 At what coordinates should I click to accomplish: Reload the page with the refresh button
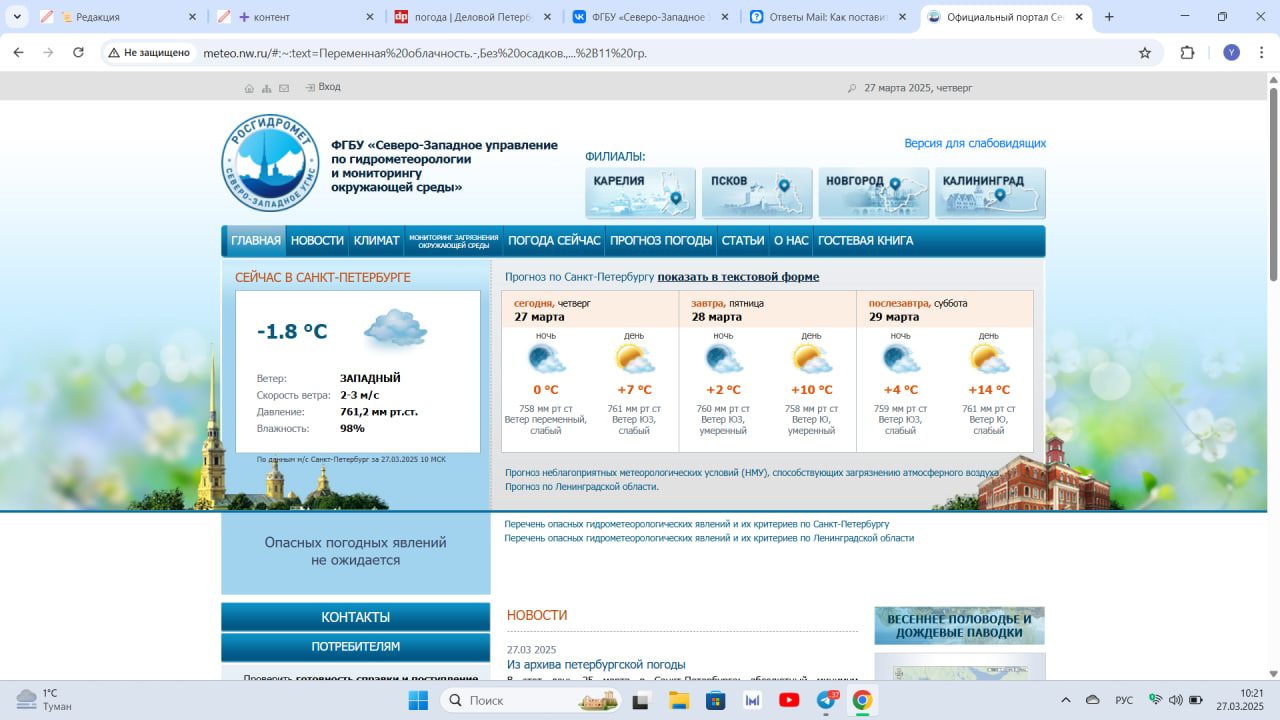point(78,53)
